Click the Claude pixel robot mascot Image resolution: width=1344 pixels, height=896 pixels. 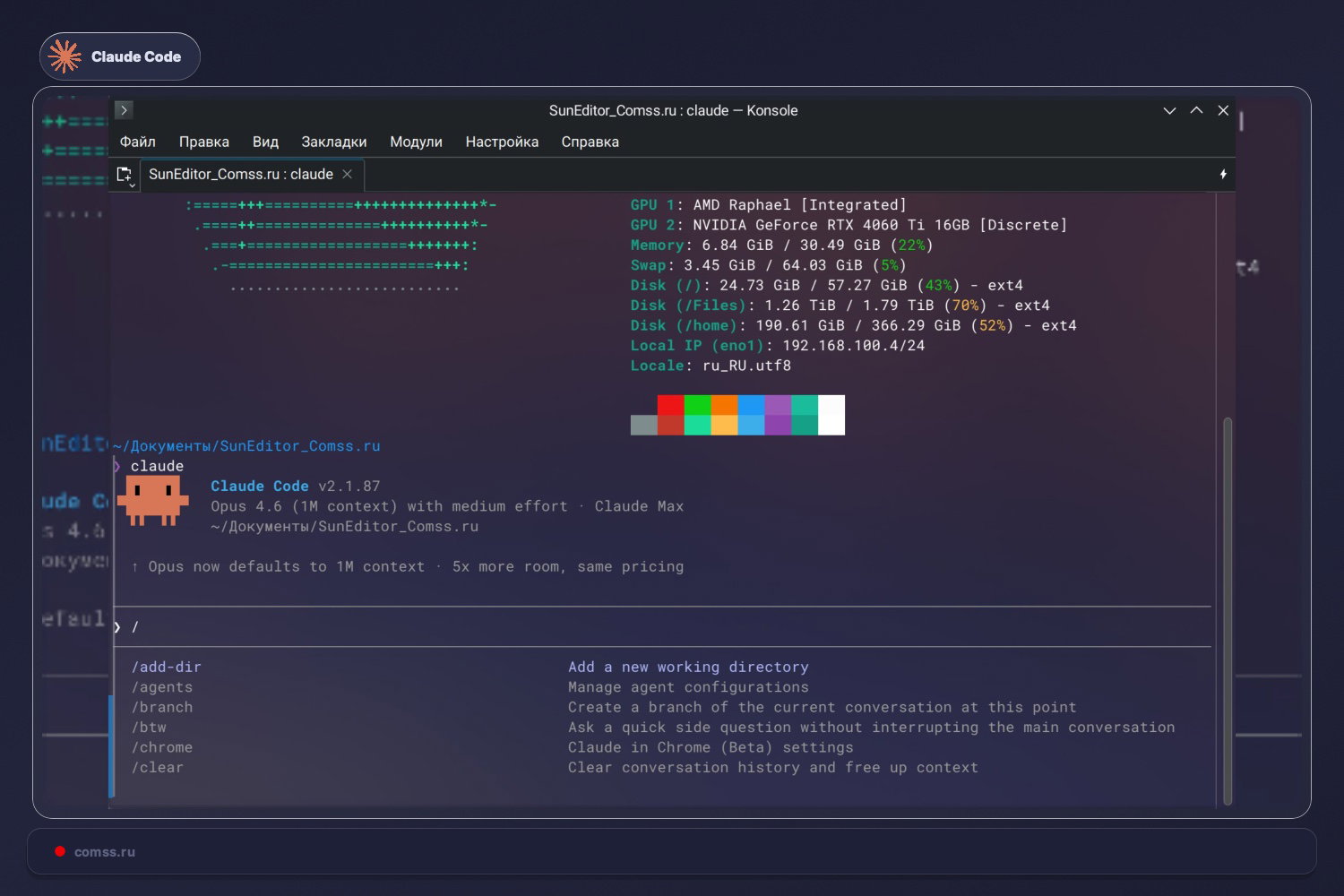pyautogui.click(x=153, y=499)
